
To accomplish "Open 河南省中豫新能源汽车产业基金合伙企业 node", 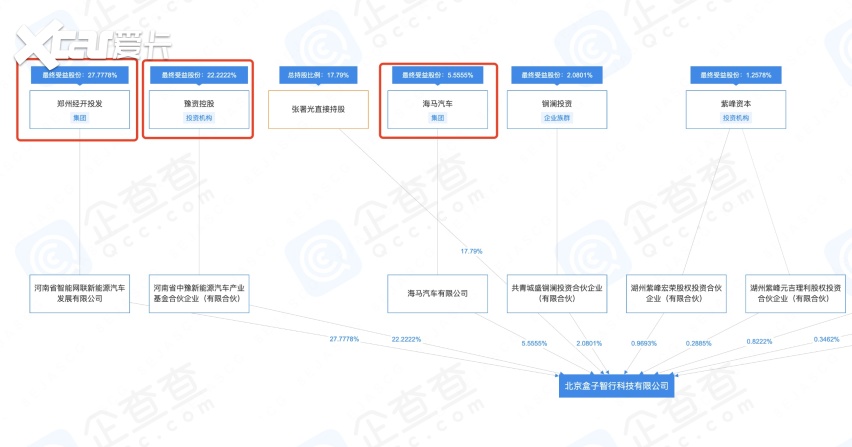I will click(x=199, y=293).
